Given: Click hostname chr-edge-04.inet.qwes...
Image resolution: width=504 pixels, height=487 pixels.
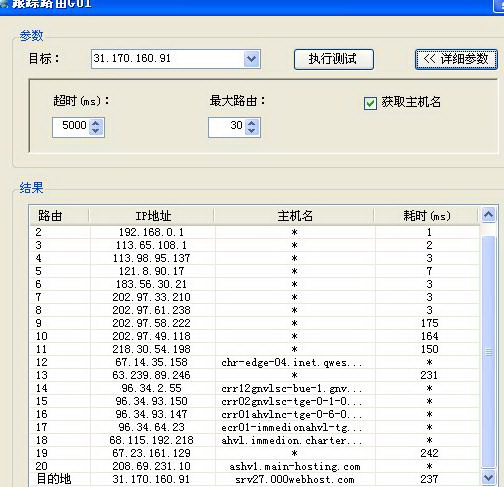Looking at the screenshot, I should (292, 362).
